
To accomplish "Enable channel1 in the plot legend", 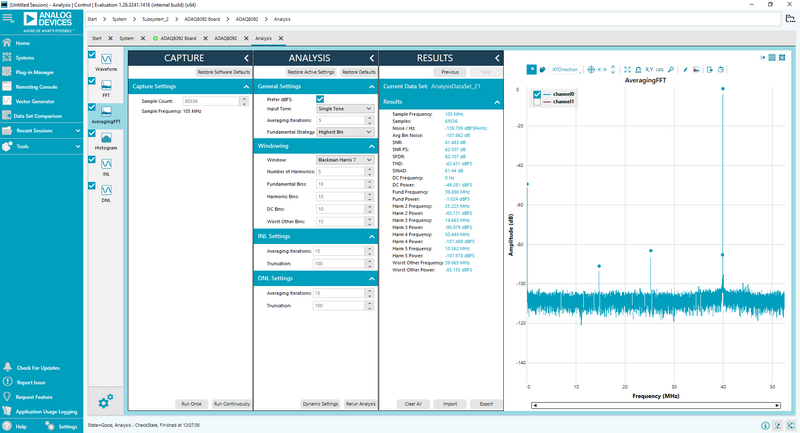I will [x=537, y=102].
